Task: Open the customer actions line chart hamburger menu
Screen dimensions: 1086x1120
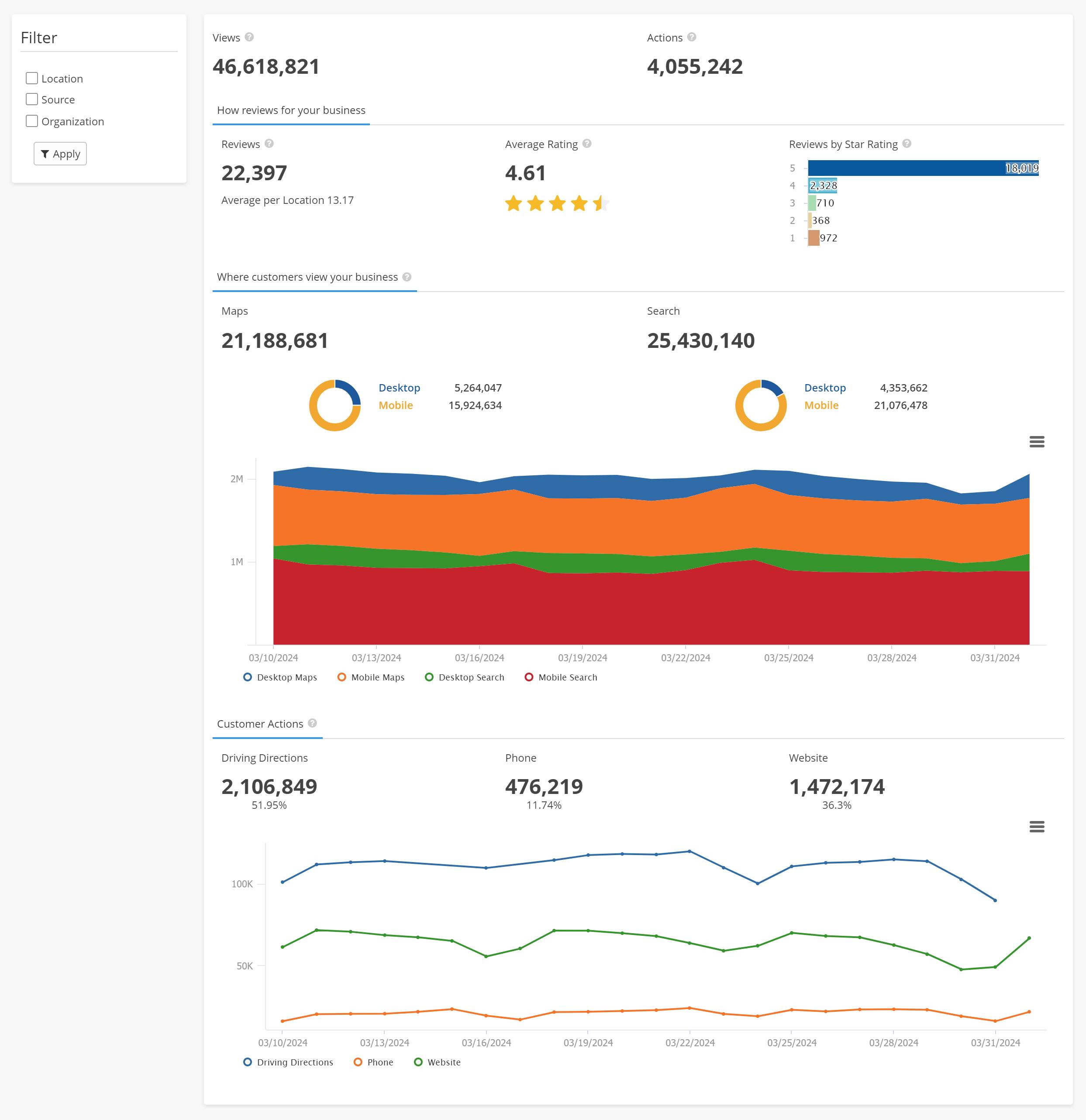Action: 1037,827
